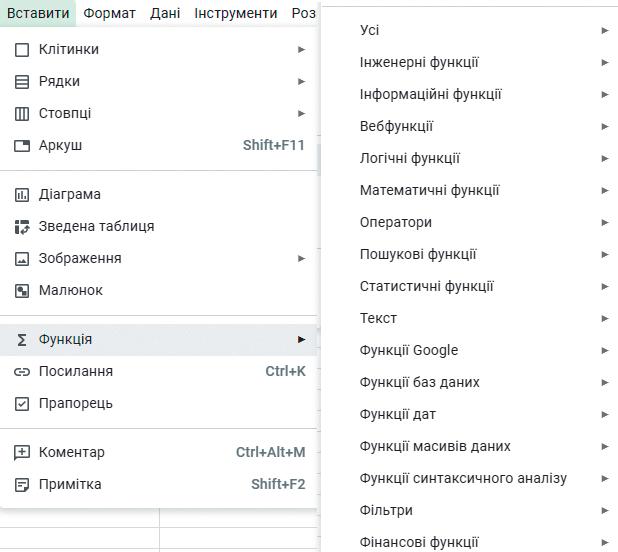Insert a Прапорець checkbox
The image size is (618, 552).
[x=75, y=403]
